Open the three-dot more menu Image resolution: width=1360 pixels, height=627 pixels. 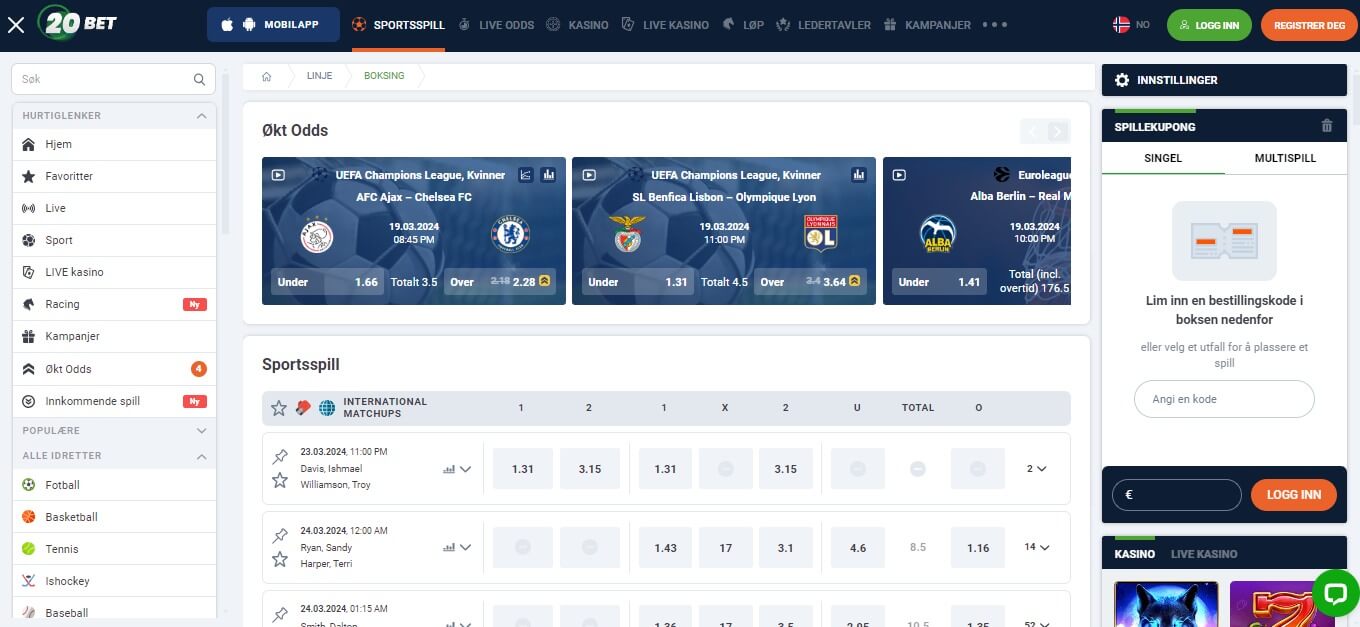(x=995, y=25)
